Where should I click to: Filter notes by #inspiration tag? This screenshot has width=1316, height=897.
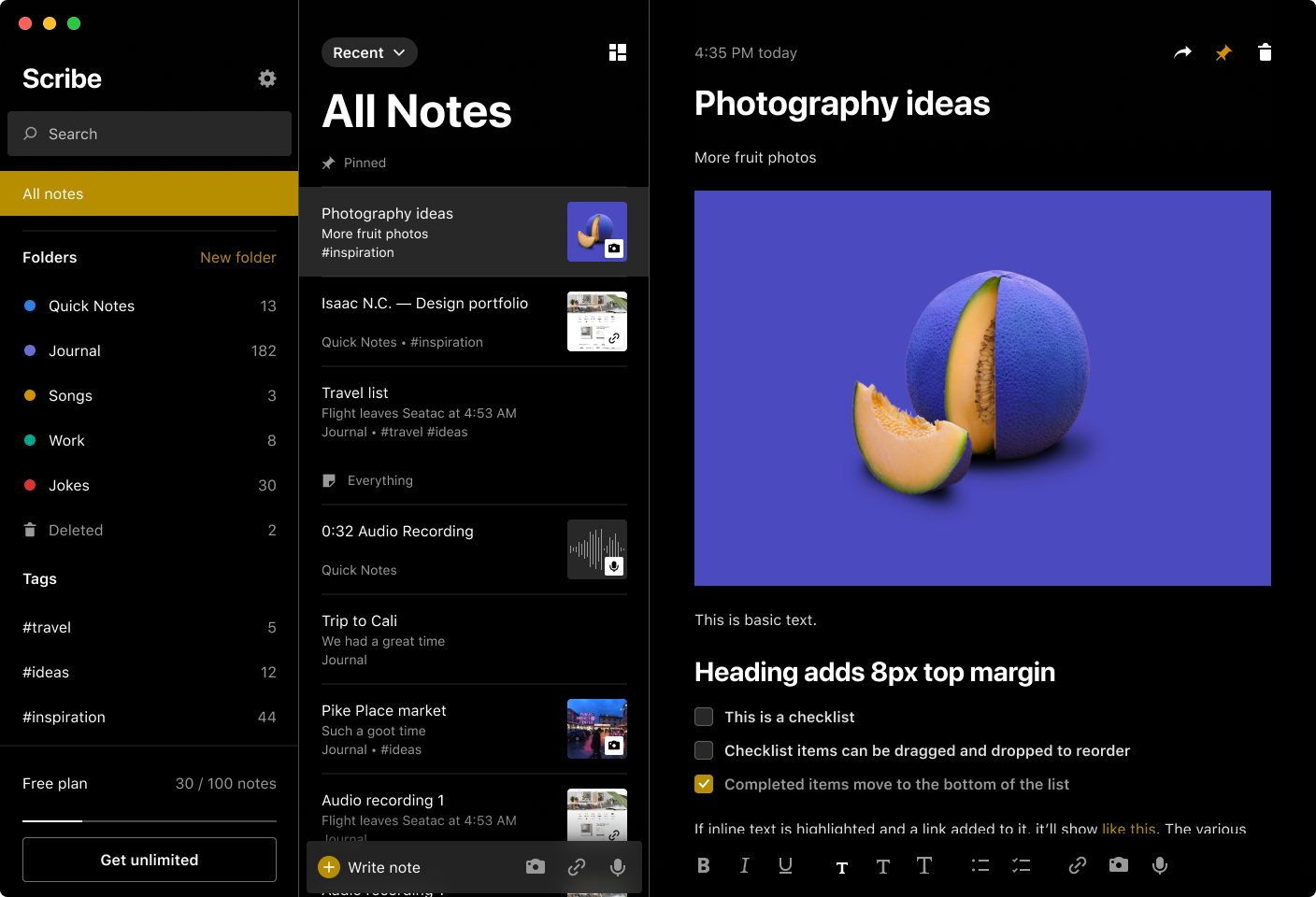150,717
